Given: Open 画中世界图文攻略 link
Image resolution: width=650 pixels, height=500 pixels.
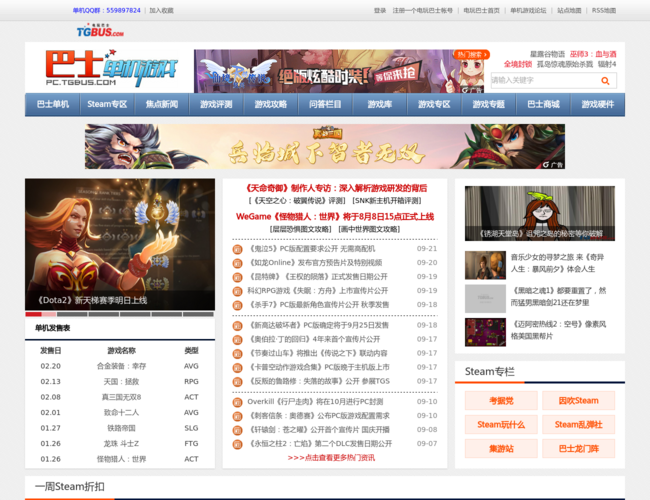Looking at the screenshot, I should 369,229.
